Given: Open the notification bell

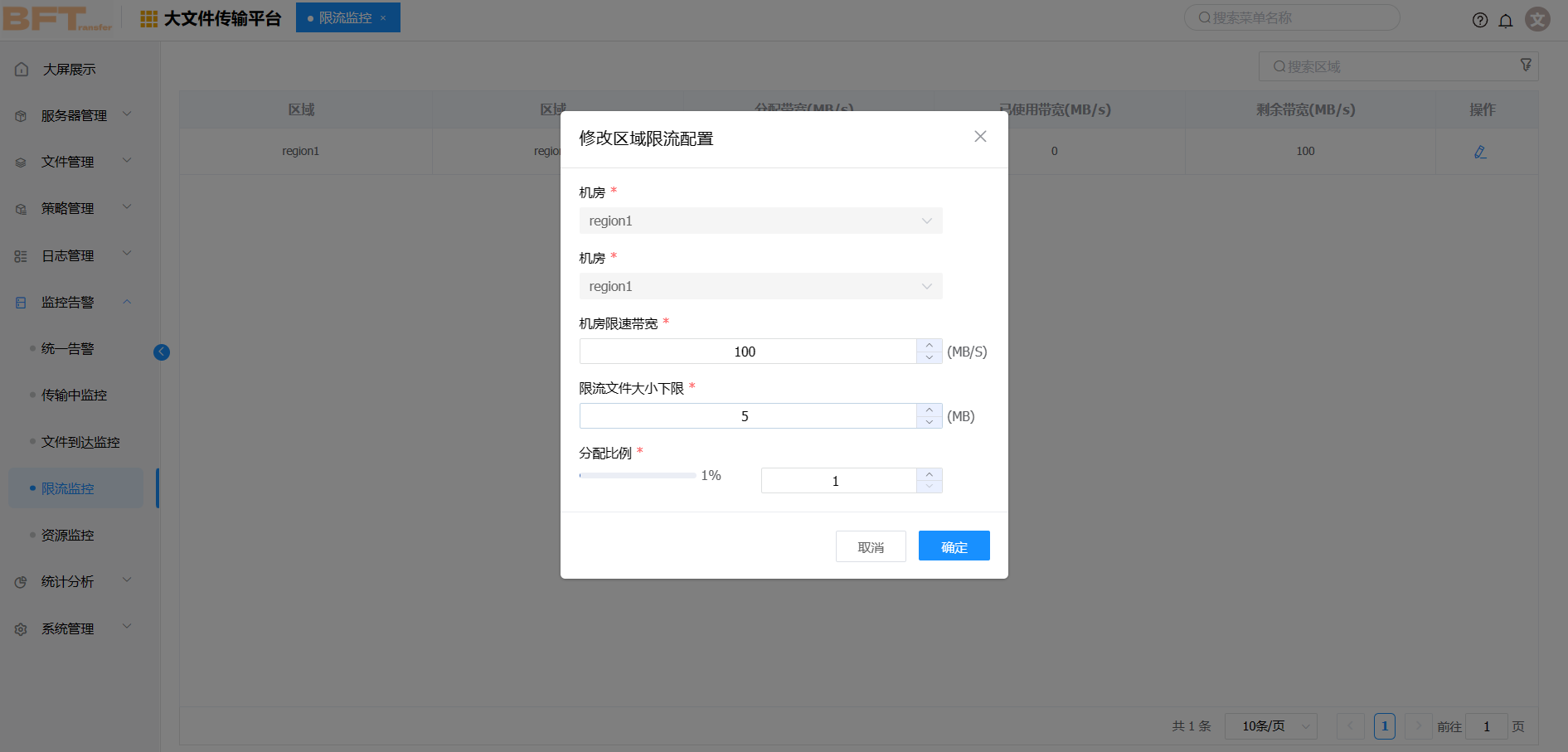Looking at the screenshot, I should pyautogui.click(x=1506, y=21).
